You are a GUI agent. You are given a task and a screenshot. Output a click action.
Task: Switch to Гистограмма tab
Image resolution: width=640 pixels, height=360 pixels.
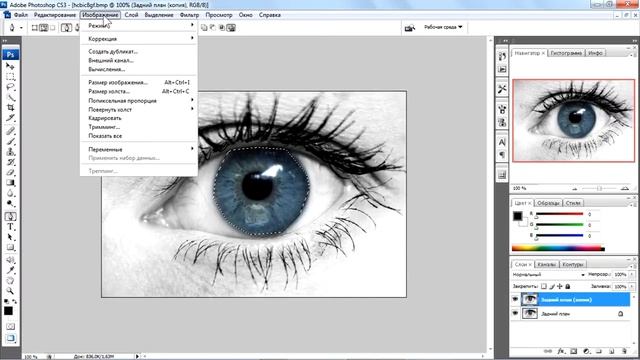566,53
